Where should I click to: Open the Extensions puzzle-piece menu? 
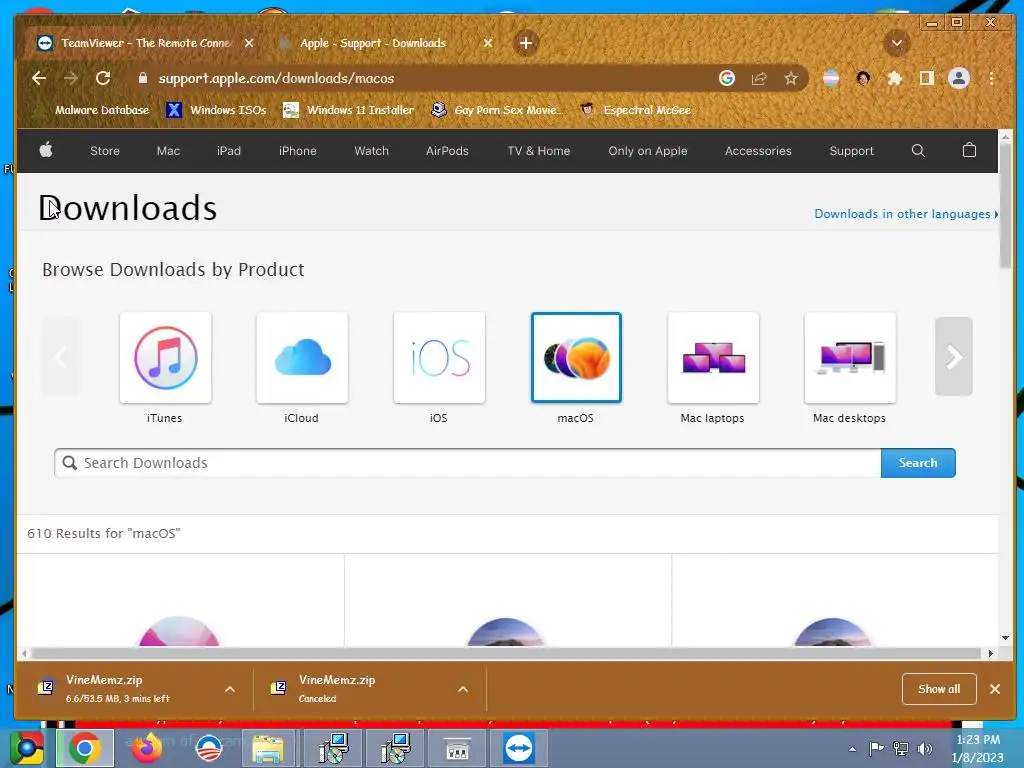pos(895,78)
